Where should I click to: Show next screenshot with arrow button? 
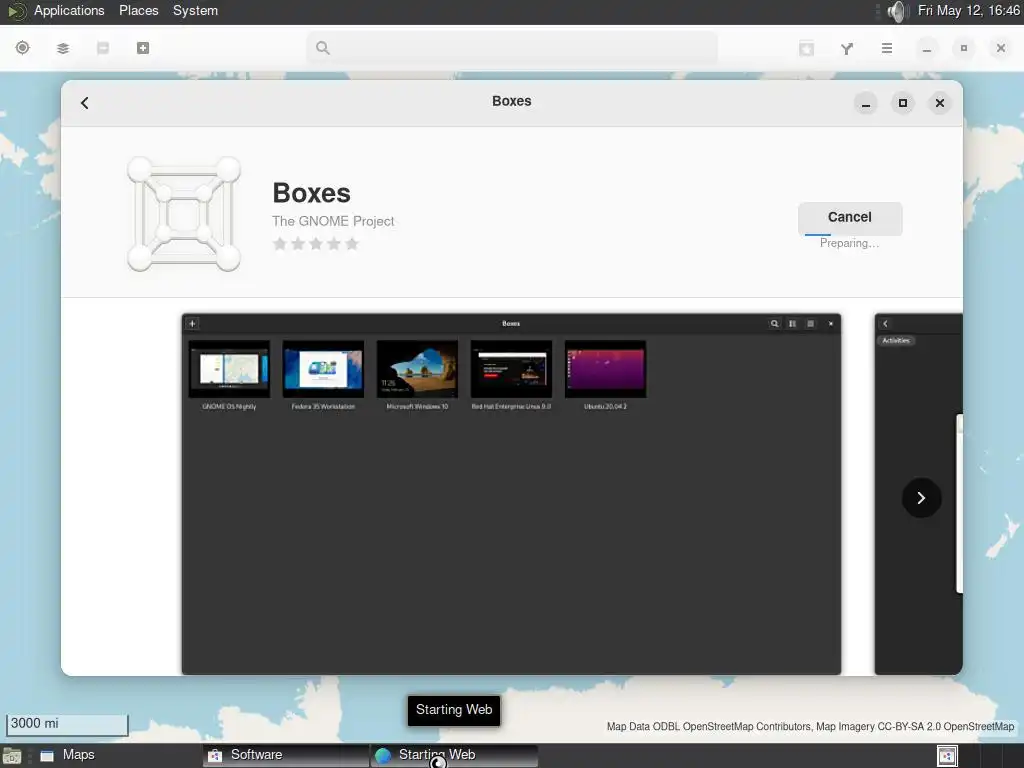[921, 498]
